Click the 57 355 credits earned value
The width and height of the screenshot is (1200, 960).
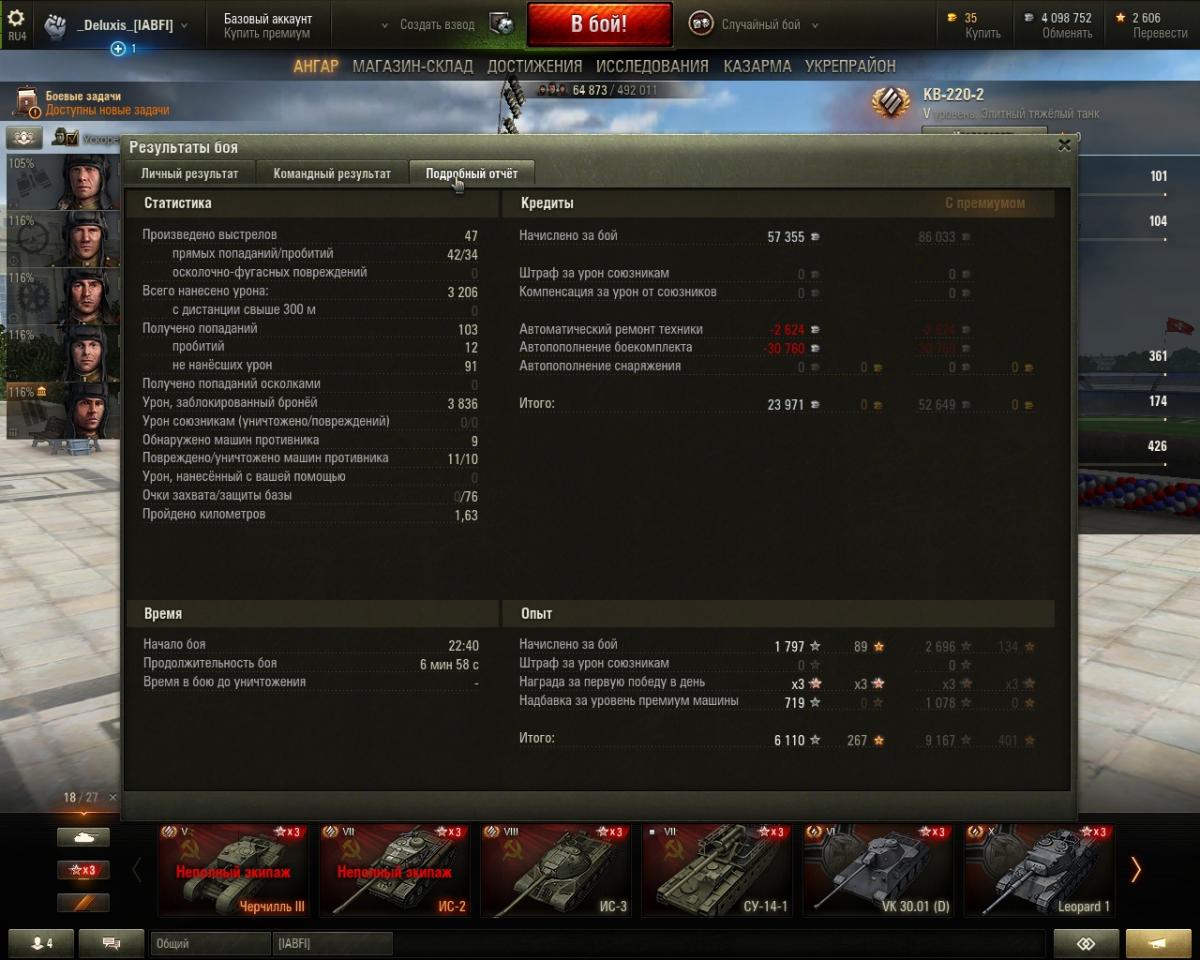(786, 237)
